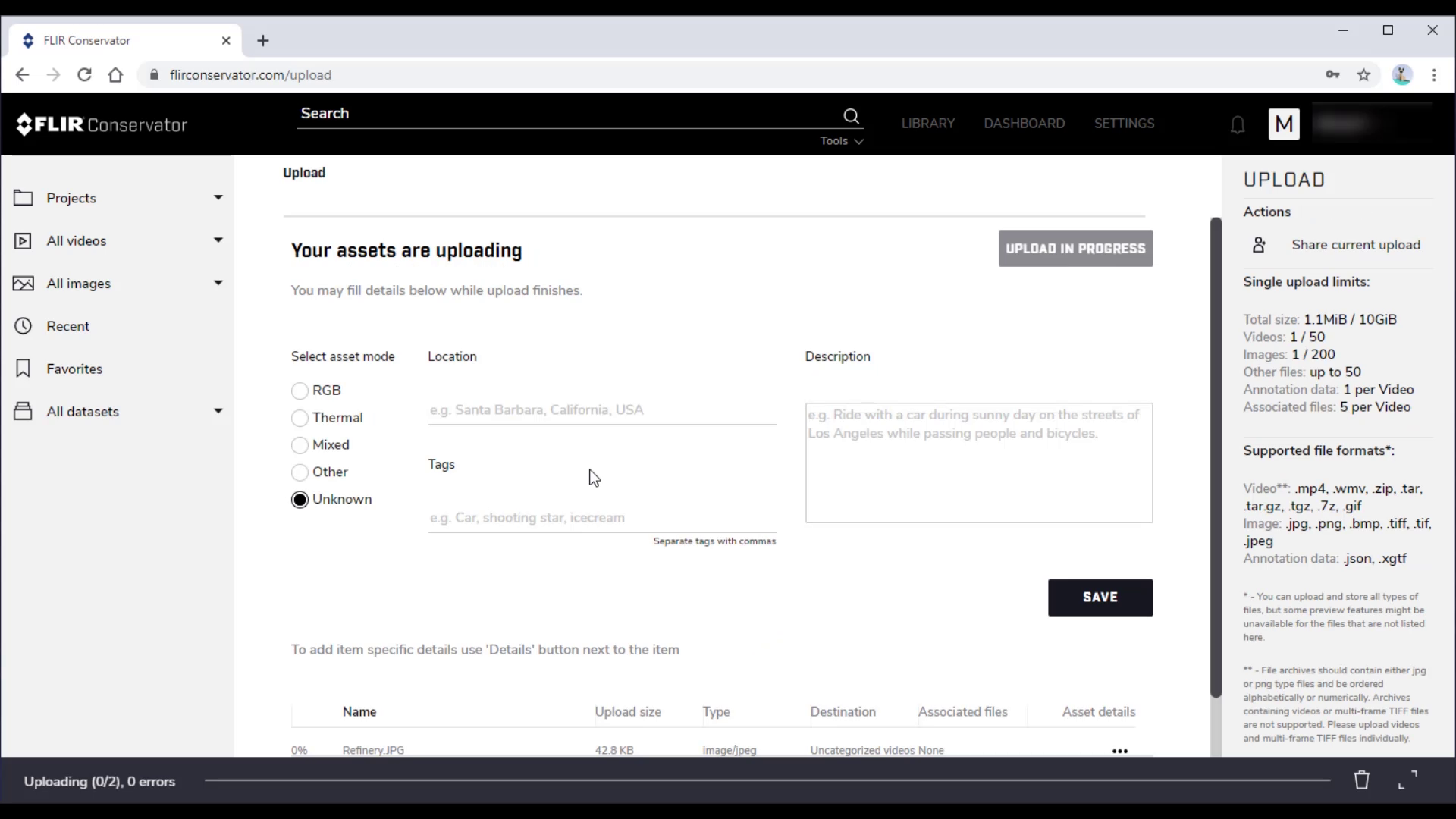Select the 'RGB' asset mode radio button
The height and width of the screenshot is (819, 1456).
tap(299, 390)
